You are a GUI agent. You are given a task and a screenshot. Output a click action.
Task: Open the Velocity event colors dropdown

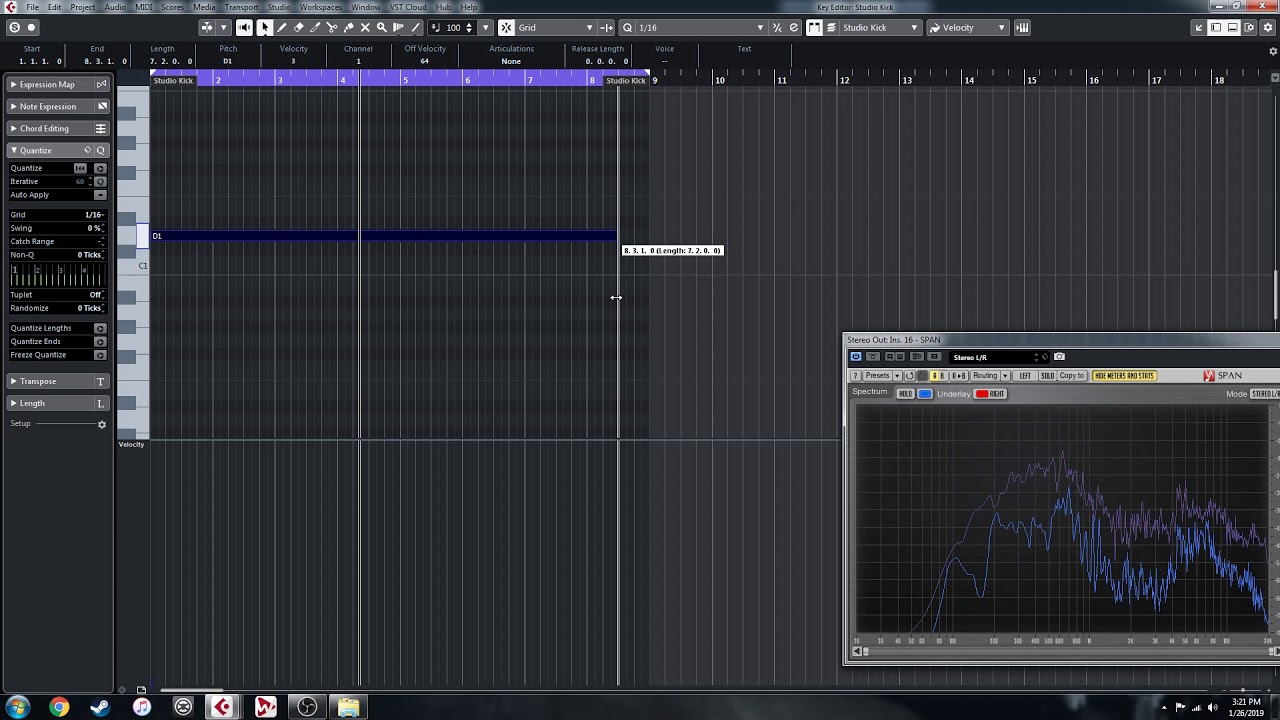click(x=968, y=28)
